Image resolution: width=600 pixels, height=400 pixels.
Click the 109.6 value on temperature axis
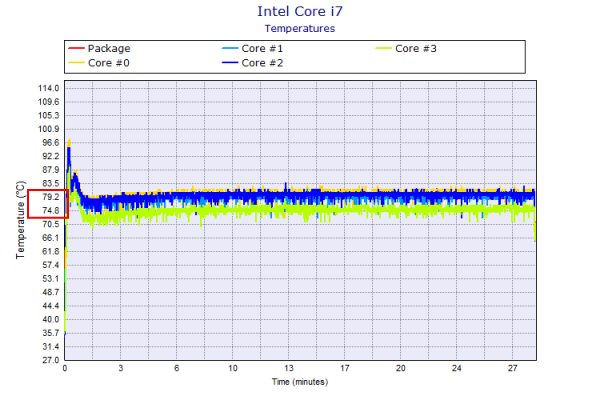pyautogui.click(x=49, y=102)
